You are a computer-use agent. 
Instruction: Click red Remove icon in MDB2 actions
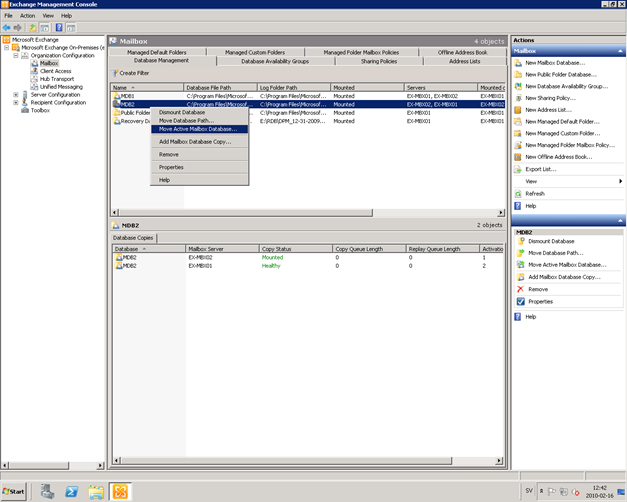521,289
